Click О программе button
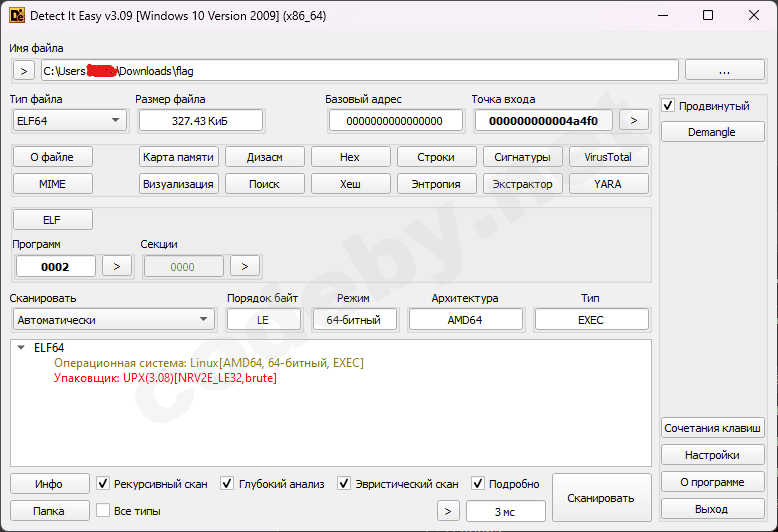Image resolution: width=778 pixels, height=532 pixels. coord(712,482)
